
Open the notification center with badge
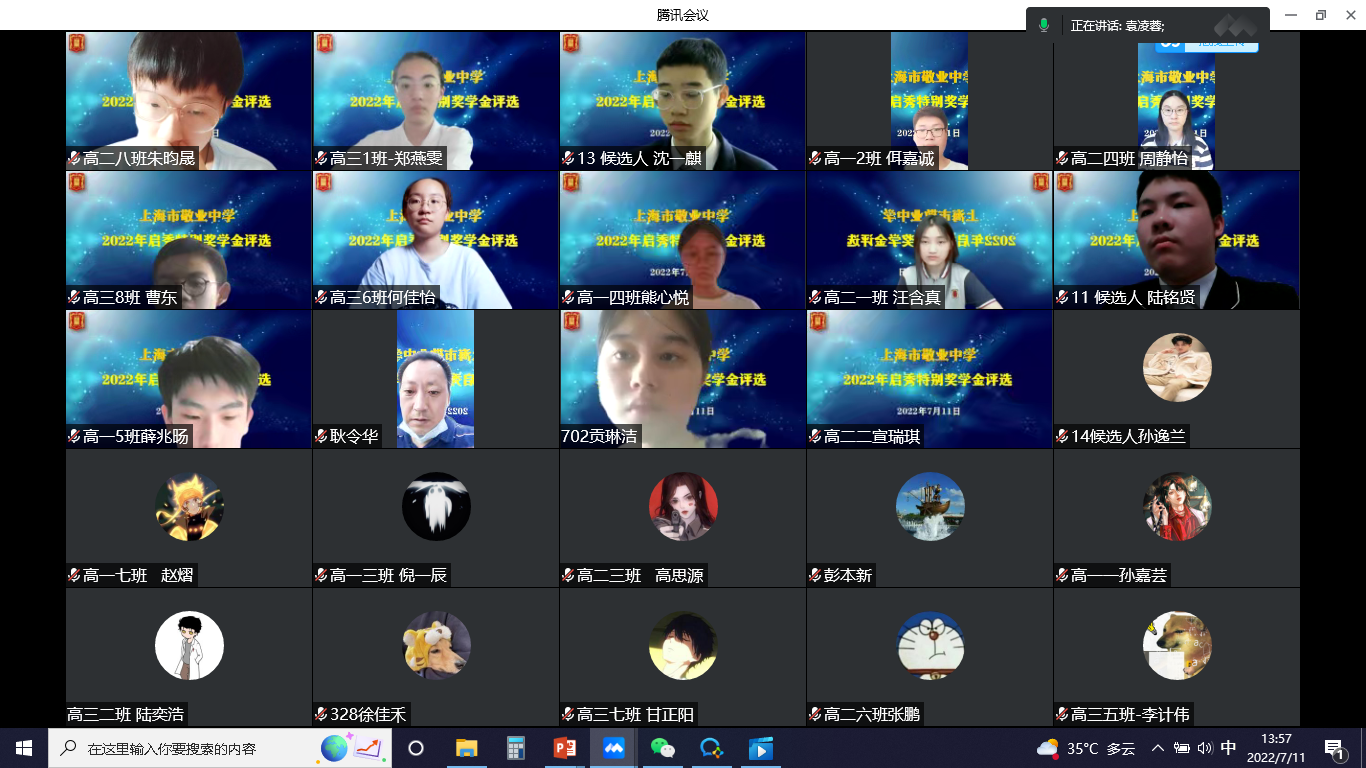[1334, 748]
